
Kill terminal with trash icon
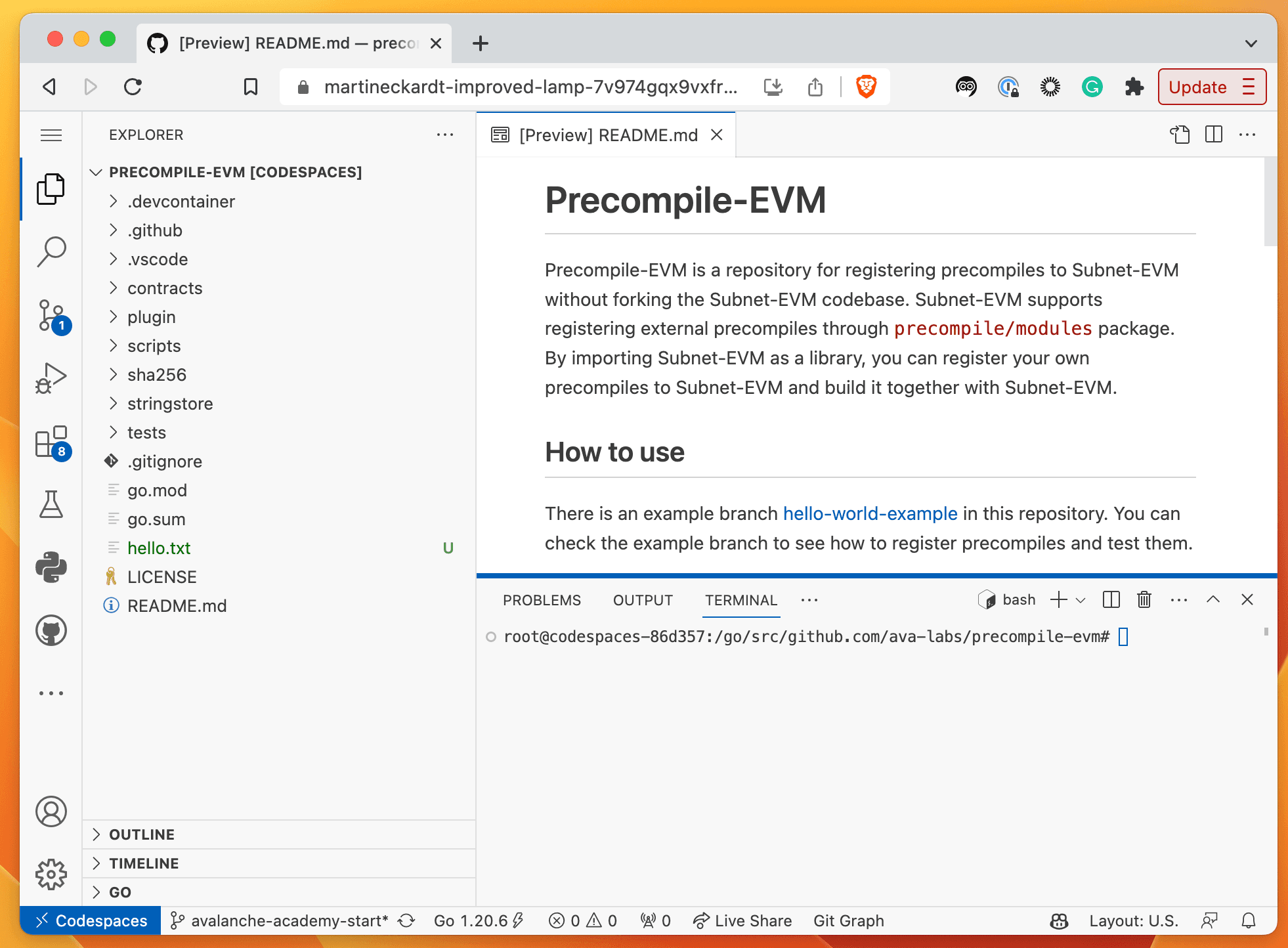[x=1144, y=599]
